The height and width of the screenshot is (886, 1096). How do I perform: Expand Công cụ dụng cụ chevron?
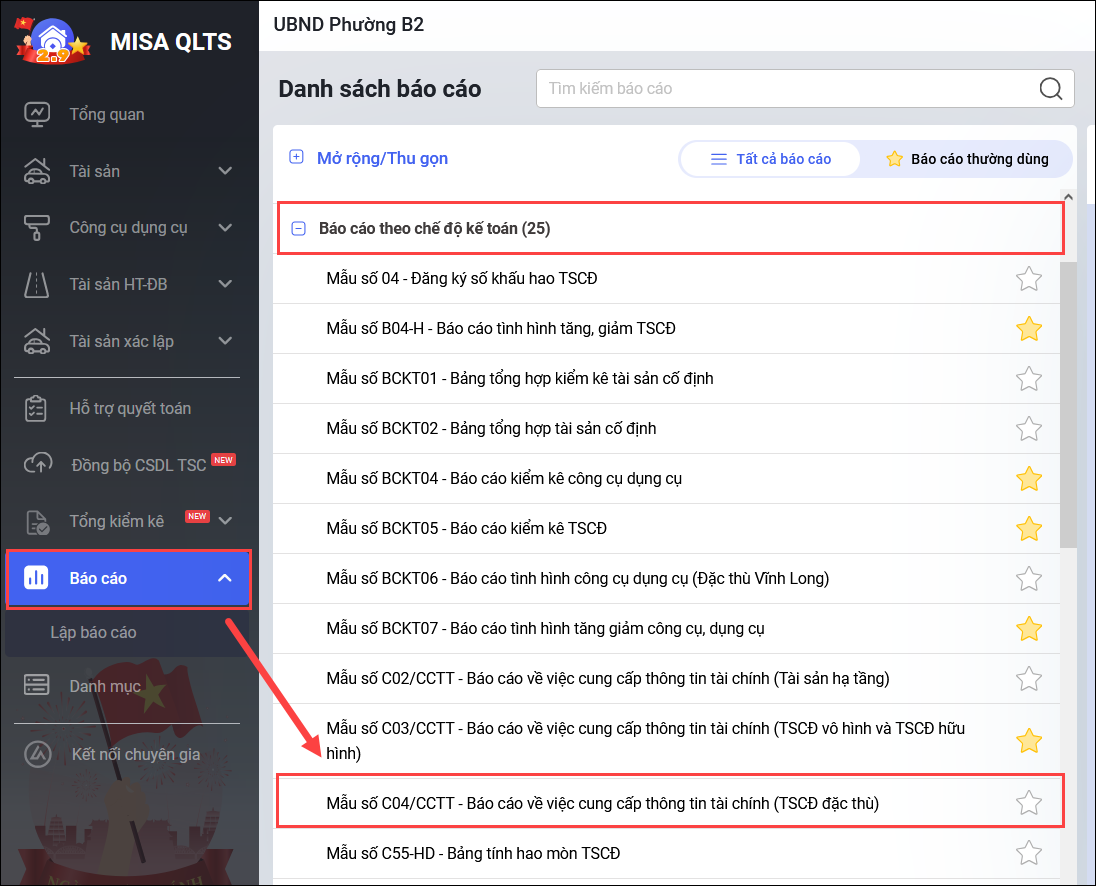click(x=225, y=227)
